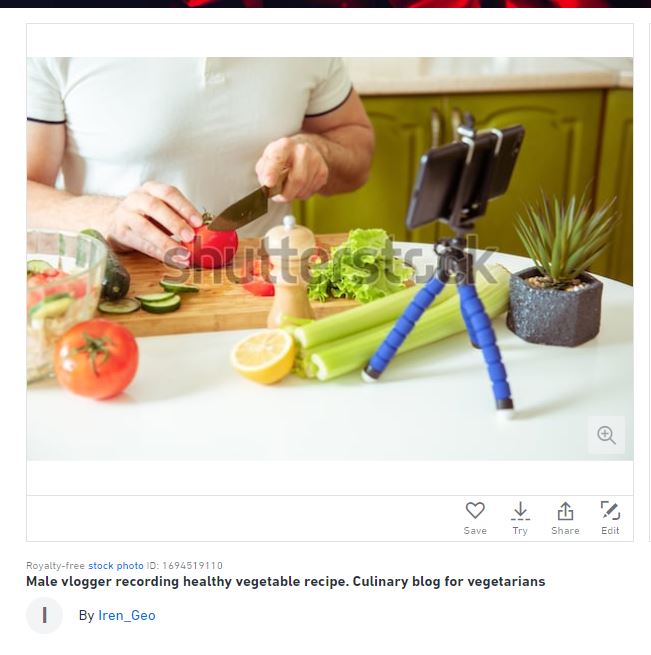This screenshot has width=651, height=655.
Task: Click the whole tomato in the preview image
Action: [96, 359]
